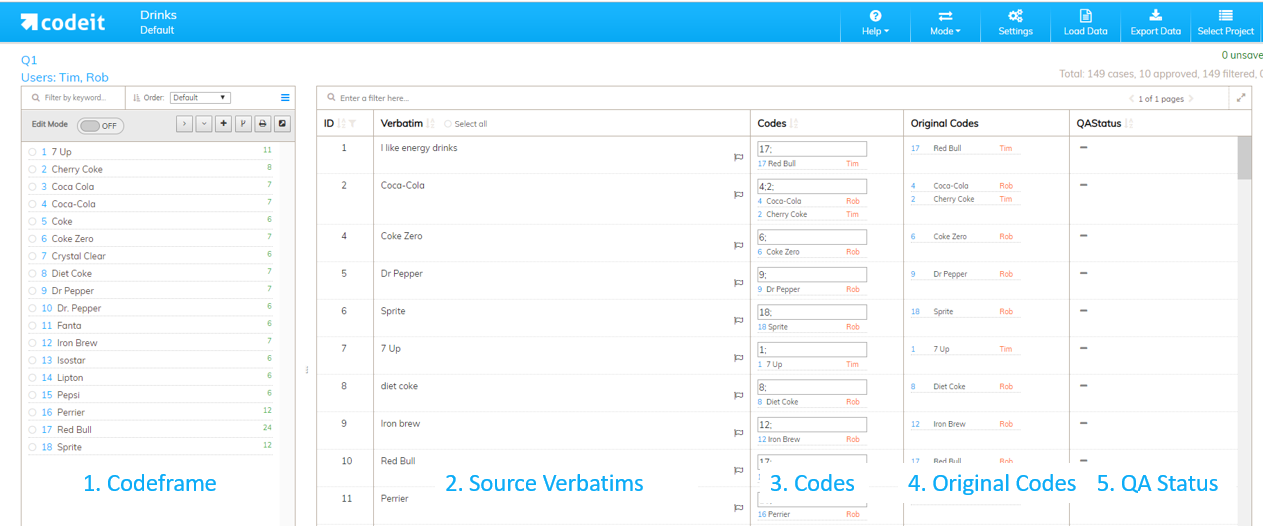This screenshot has height=526, width=1263.
Task: Toggle Edit Mode switch
Action: (101, 125)
